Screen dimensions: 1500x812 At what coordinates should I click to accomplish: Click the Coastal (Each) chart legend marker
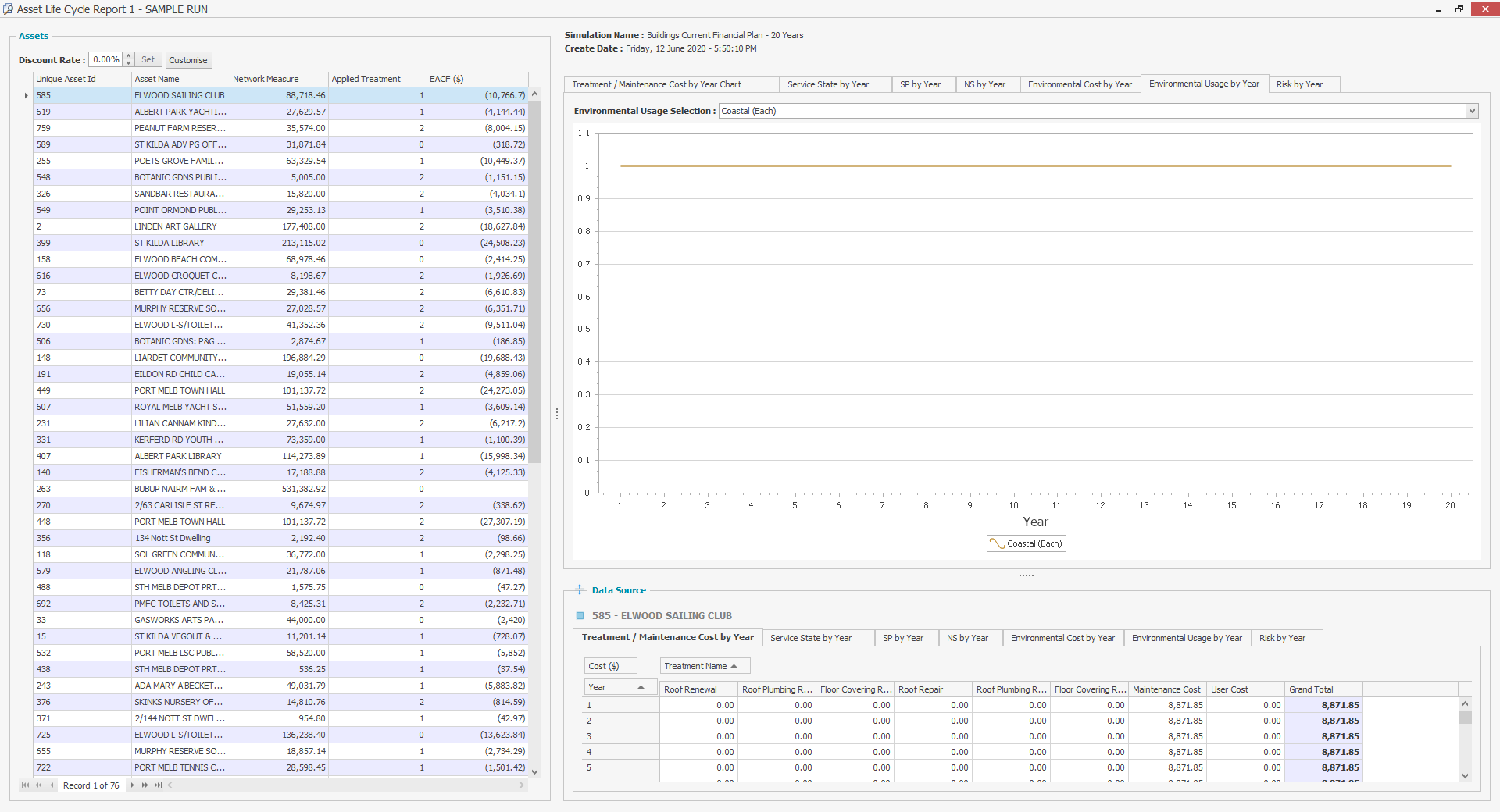tap(997, 543)
